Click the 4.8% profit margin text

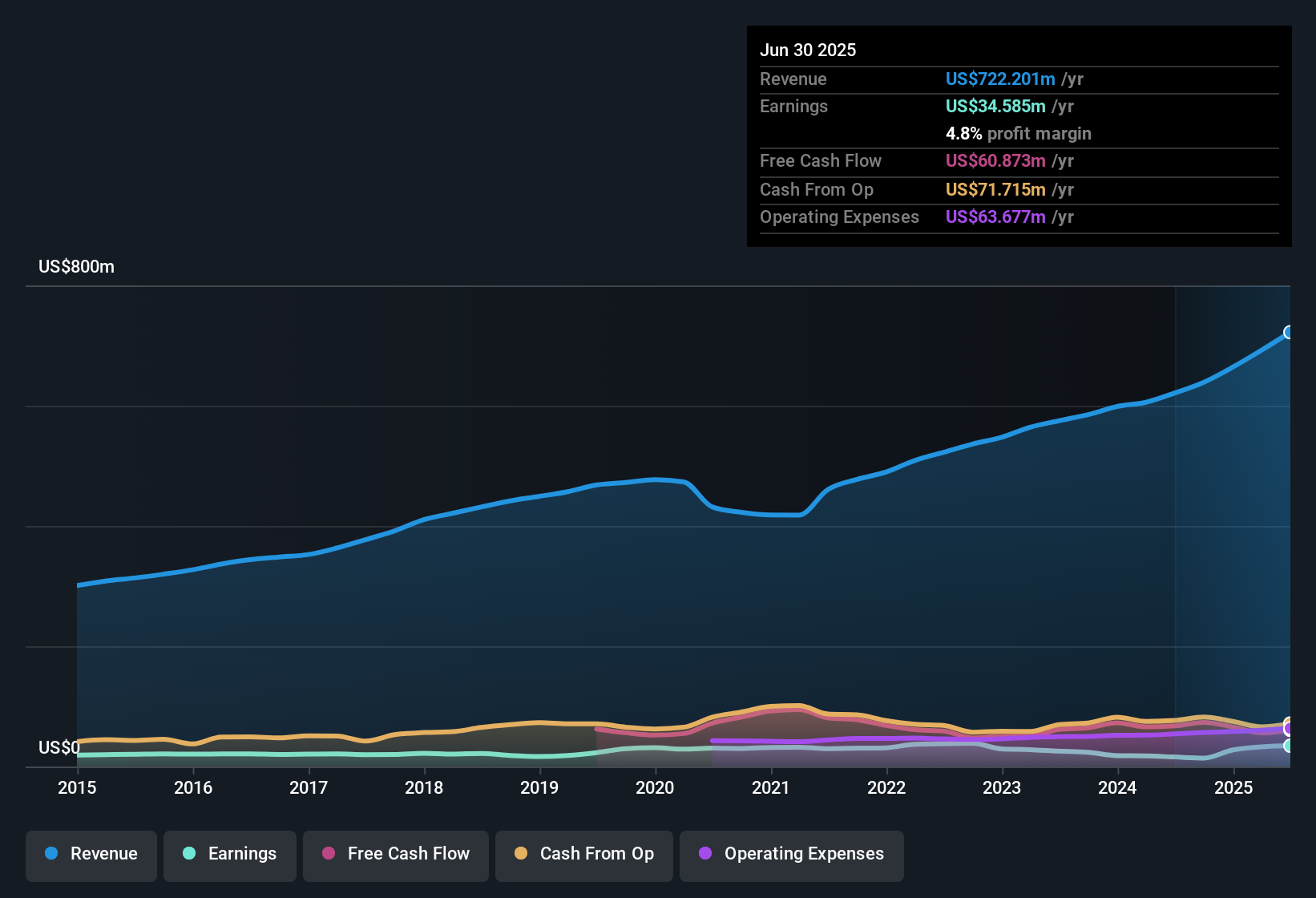click(1019, 133)
